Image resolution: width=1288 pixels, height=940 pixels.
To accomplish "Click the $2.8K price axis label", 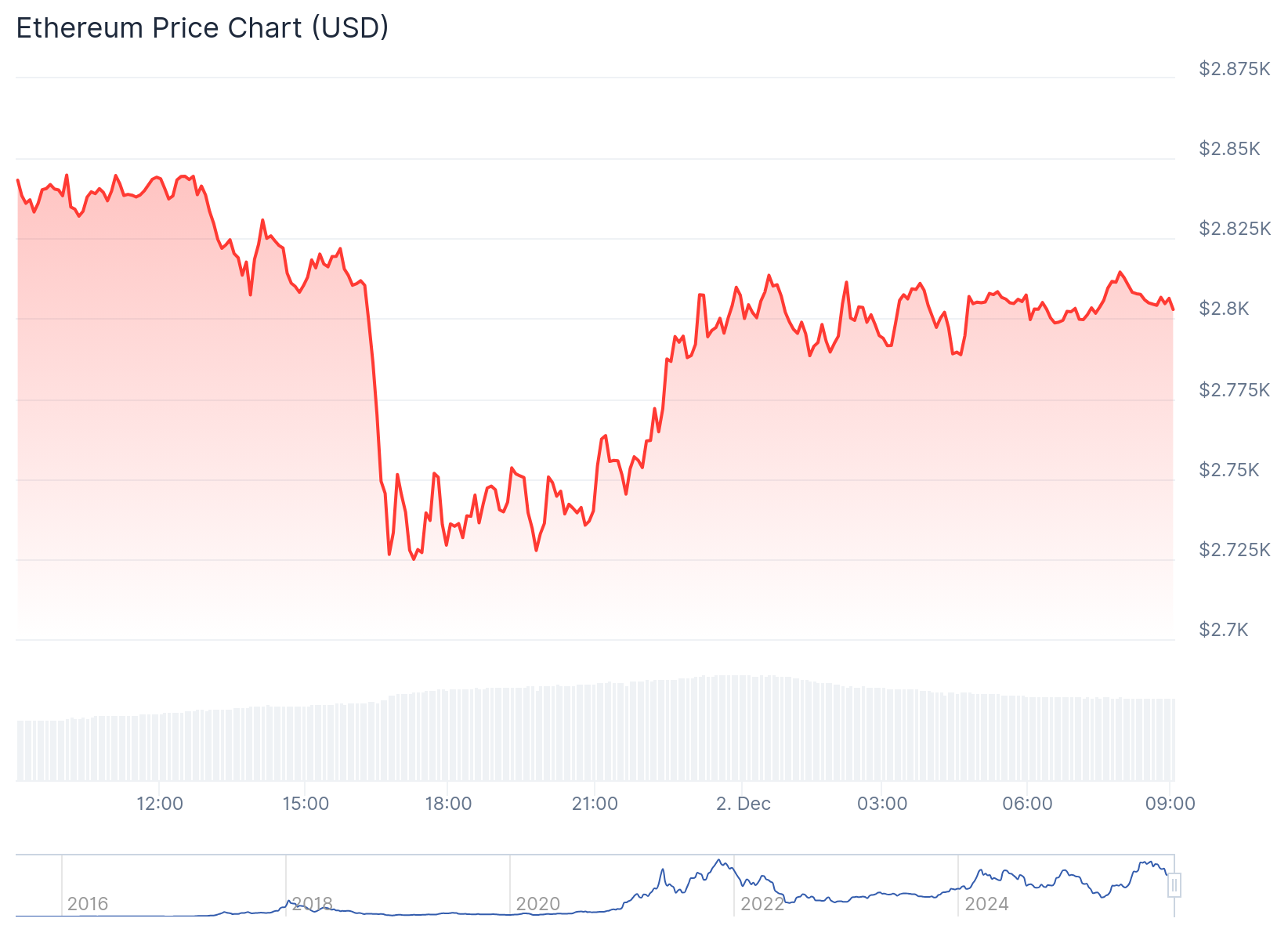I will 1224,309.
